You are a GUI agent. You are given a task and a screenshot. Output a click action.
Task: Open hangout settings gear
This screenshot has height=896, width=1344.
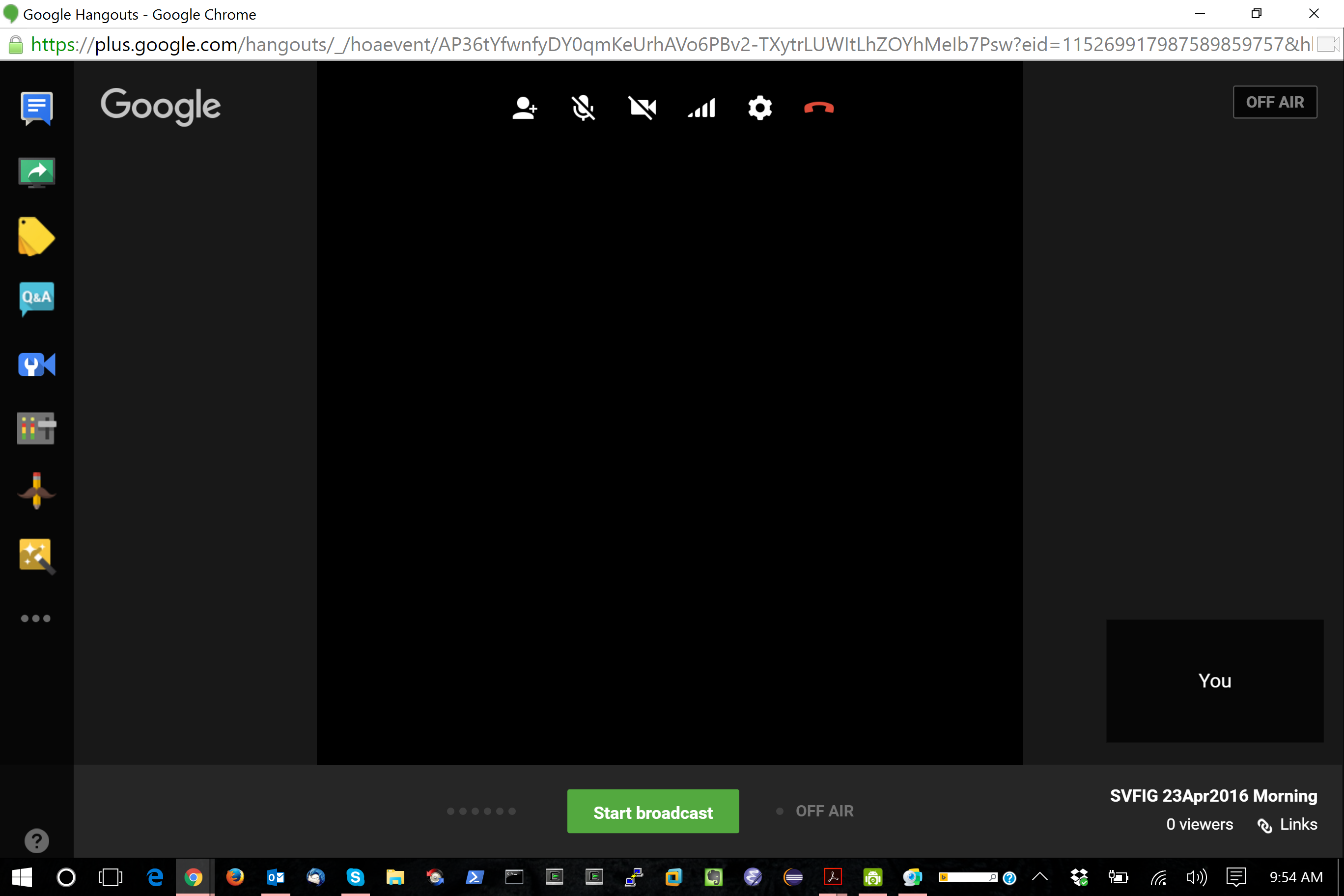(759, 108)
